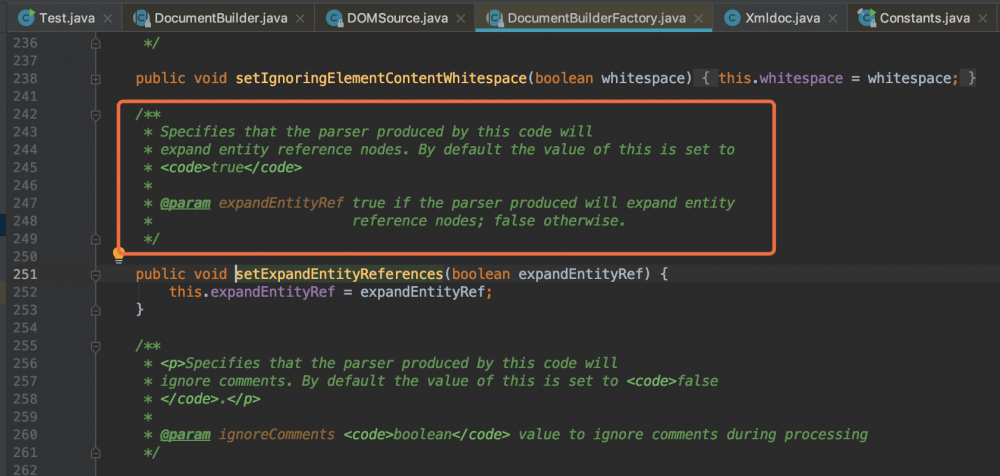Click line number 252 in the gutter

pos(22,292)
